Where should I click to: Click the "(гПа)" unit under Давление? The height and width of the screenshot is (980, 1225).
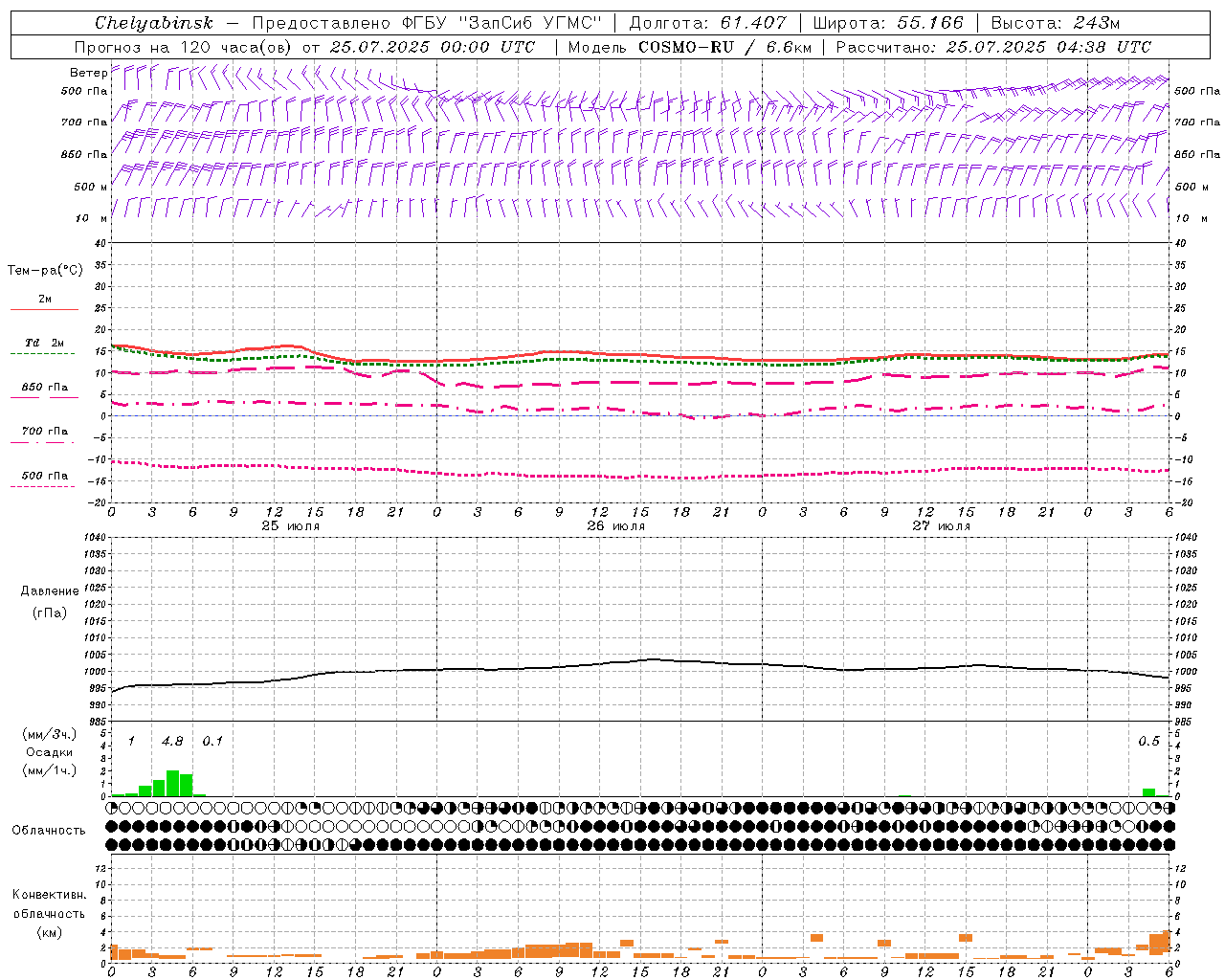pos(49,612)
